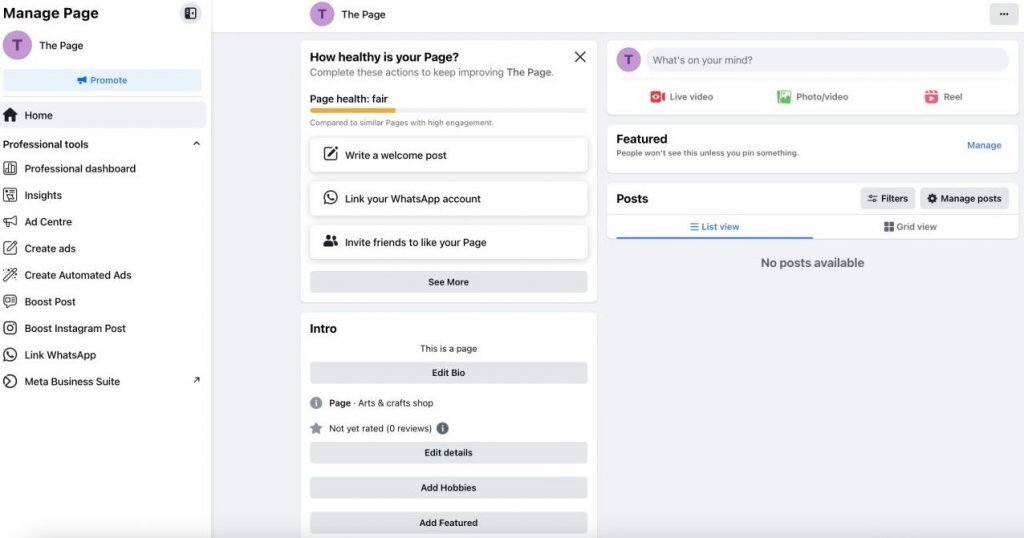
Task: Click the Edit Bio button
Action: click(x=448, y=373)
